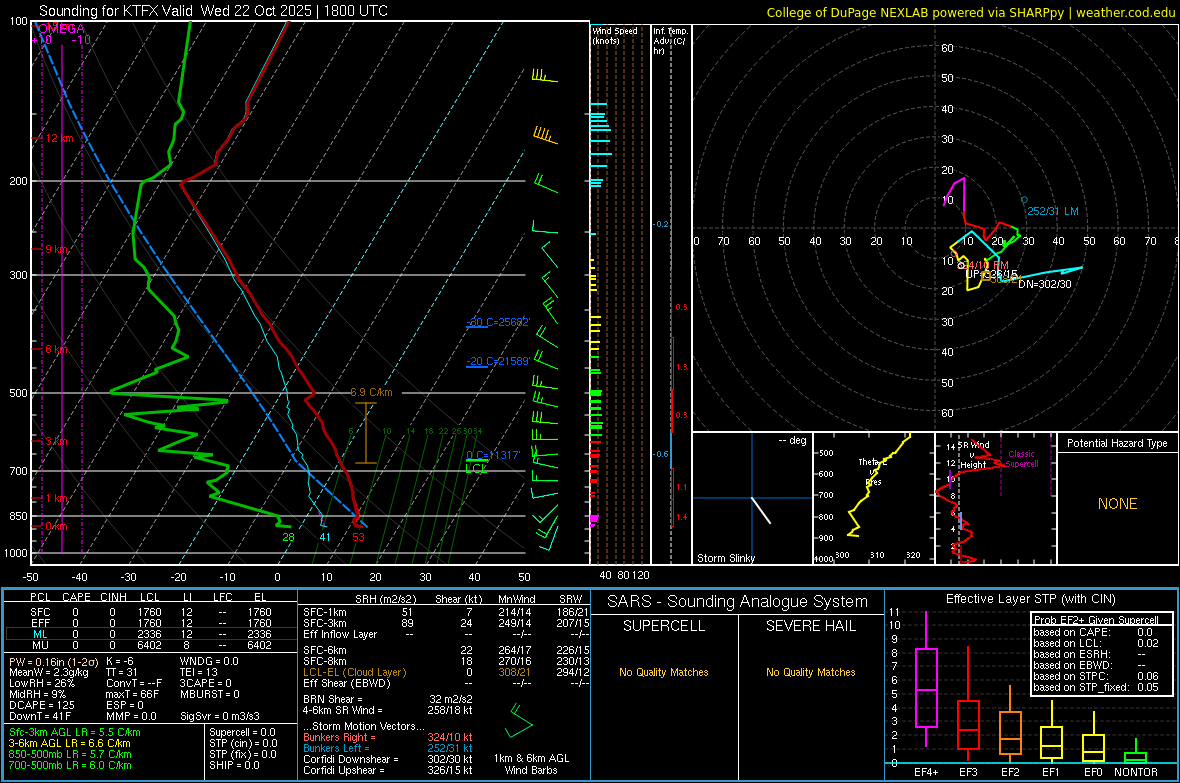This screenshot has width=1180, height=783.
Task: Click the 0 C=11317' height label
Action: [493, 455]
